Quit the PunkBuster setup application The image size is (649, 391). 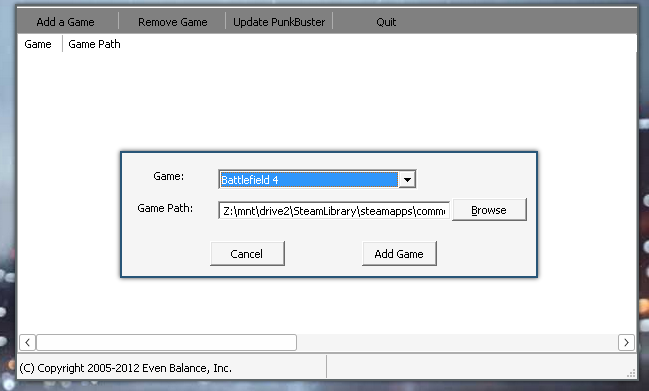tap(386, 22)
